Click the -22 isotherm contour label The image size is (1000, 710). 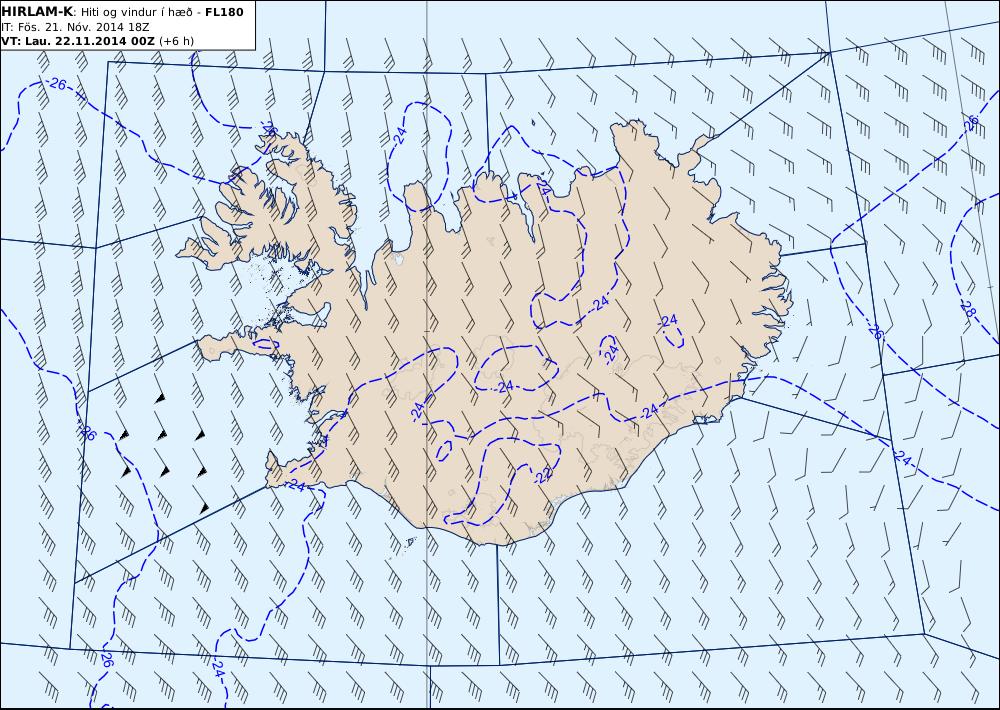(544, 474)
